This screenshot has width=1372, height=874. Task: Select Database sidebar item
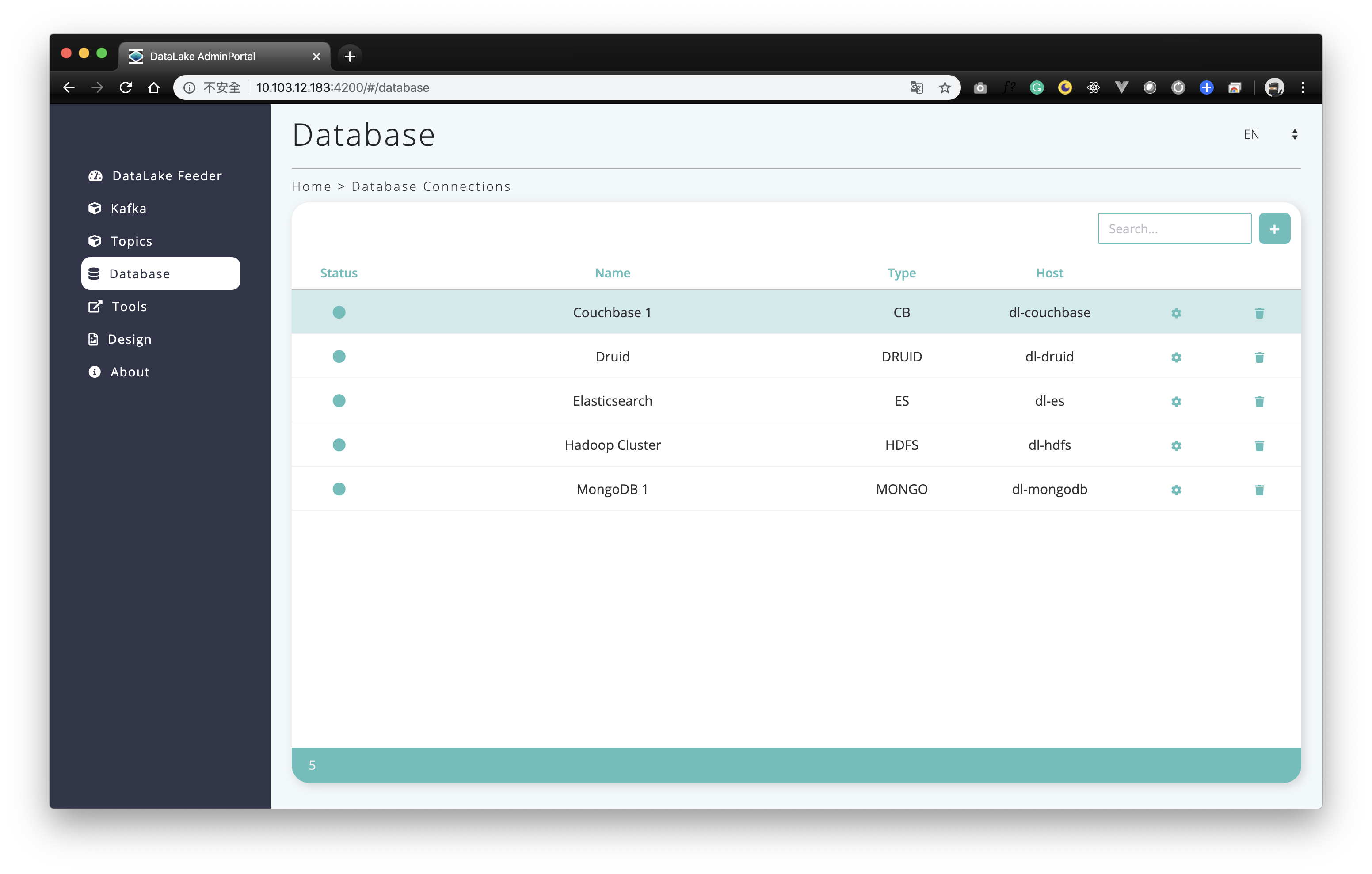161,274
